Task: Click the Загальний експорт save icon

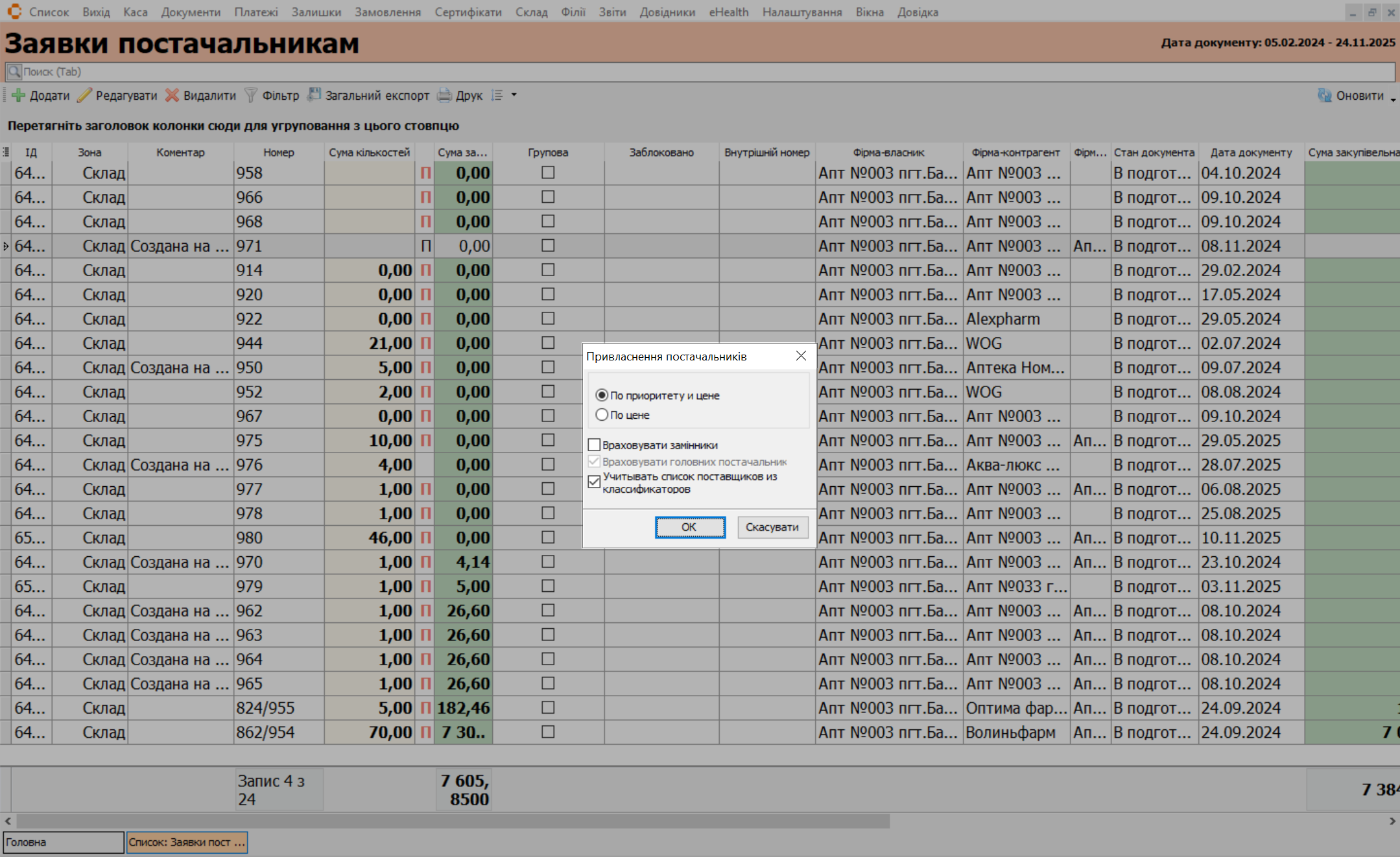Action: tap(314, 95)
